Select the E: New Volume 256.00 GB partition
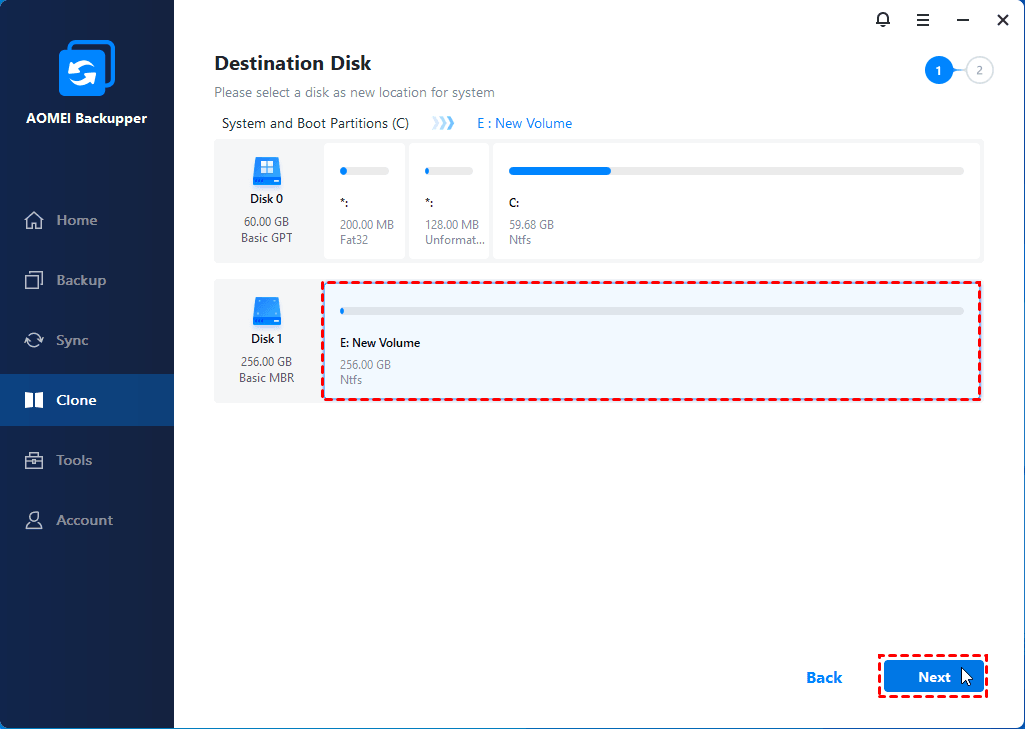This screenshot has height=729, width=1025. (x=652, y=341)
